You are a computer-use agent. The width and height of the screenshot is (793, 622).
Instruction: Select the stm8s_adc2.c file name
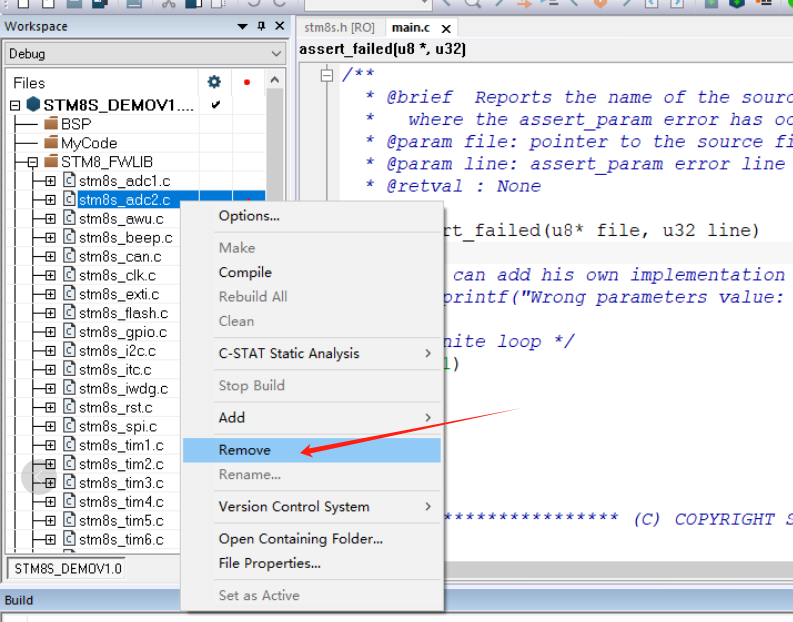coord(124,200)
